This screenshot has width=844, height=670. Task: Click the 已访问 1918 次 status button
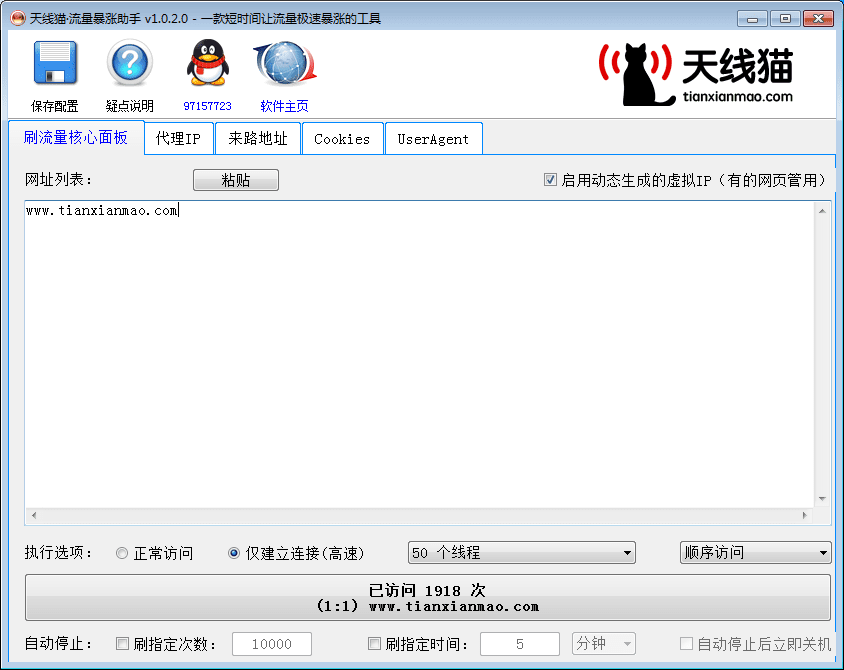(x=428, y=598)
